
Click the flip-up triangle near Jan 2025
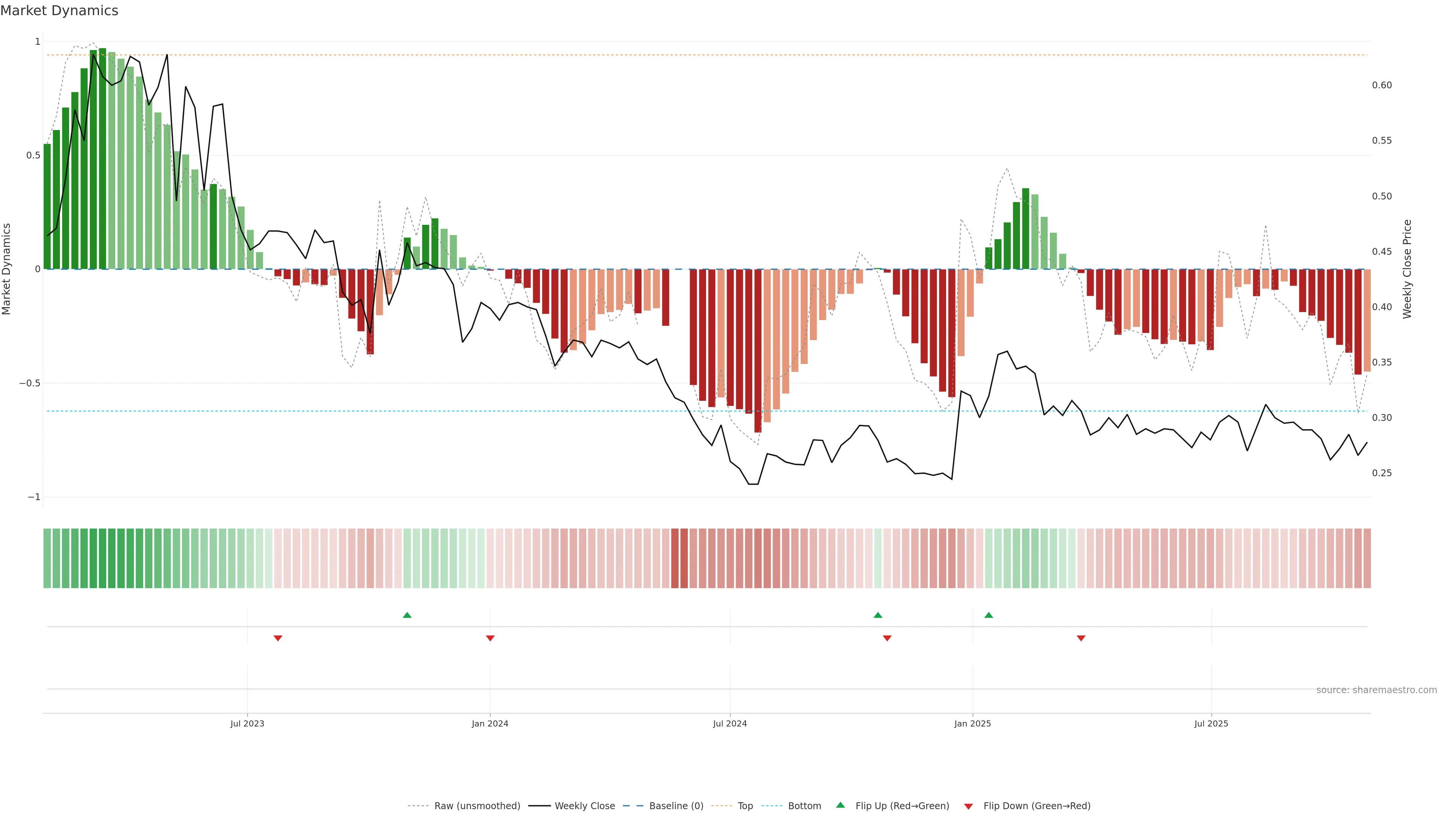pyautogui.click(x=988, y=615)
